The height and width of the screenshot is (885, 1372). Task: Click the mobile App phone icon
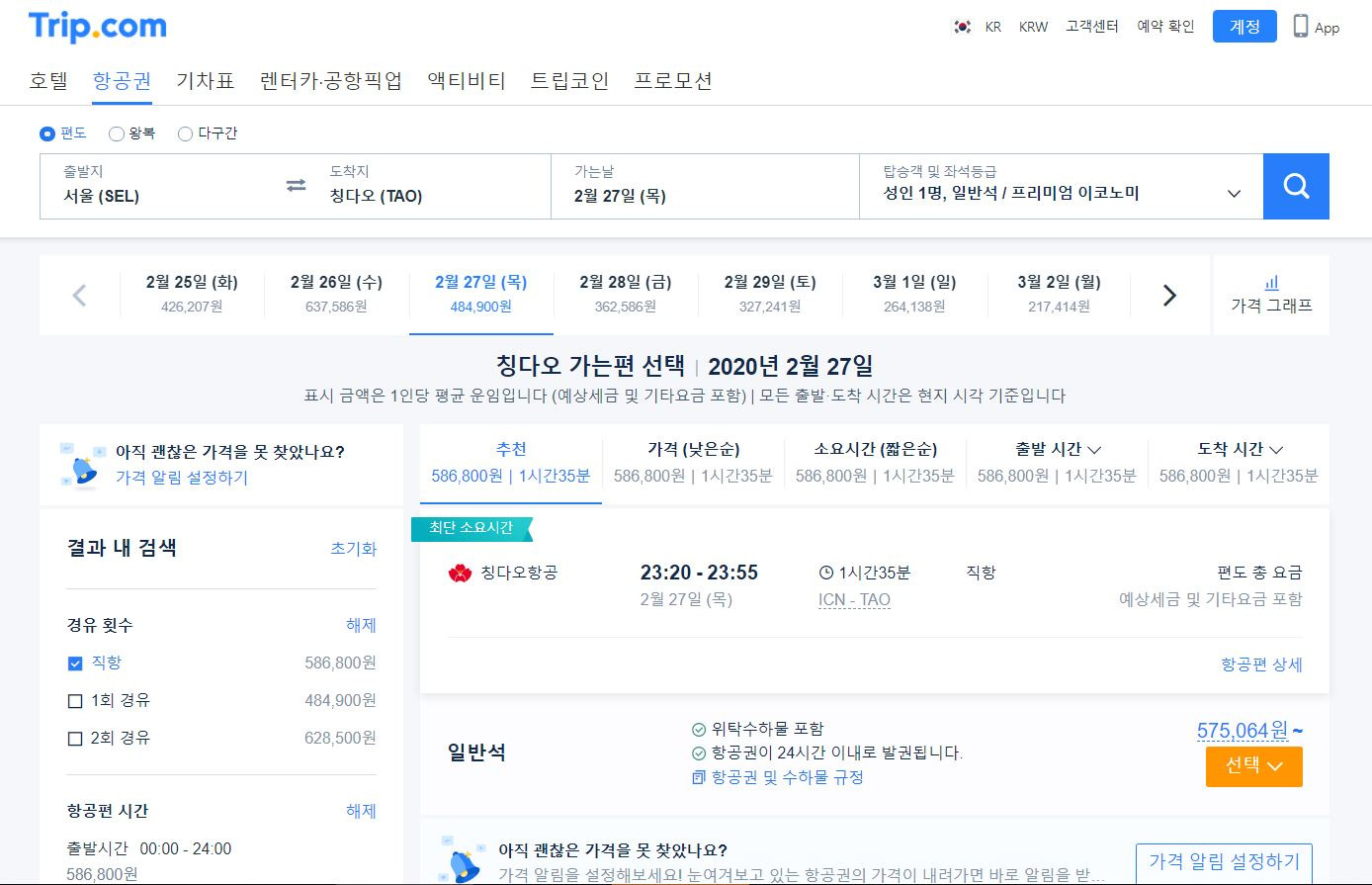click(1301, 26)
